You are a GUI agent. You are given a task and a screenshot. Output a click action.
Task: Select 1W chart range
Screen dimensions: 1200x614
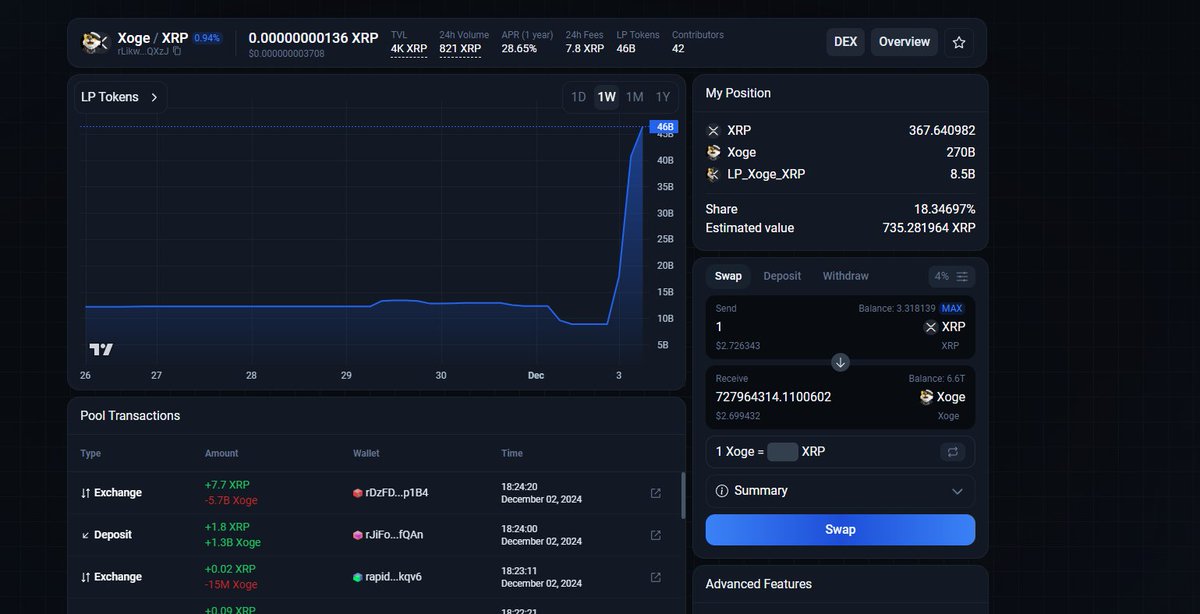[x=606, y=97]
